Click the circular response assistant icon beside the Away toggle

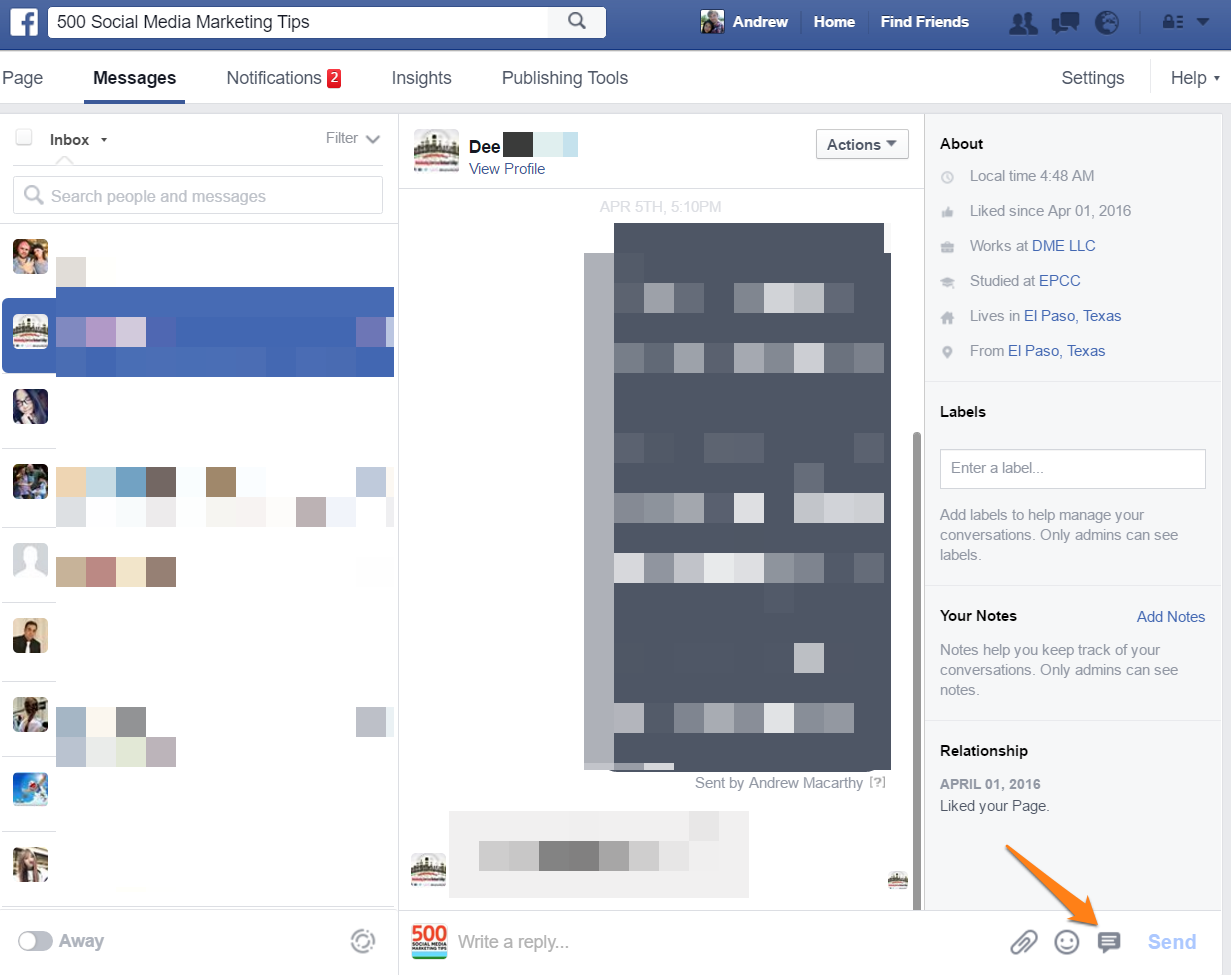(362, 941)
